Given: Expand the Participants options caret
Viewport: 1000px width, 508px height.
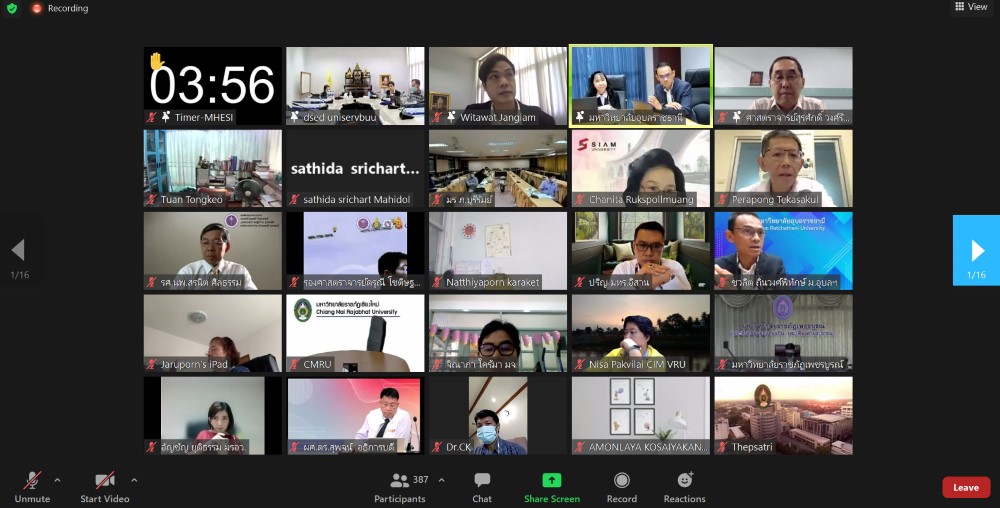Looking at the screenshot, I should pos(442,480).
